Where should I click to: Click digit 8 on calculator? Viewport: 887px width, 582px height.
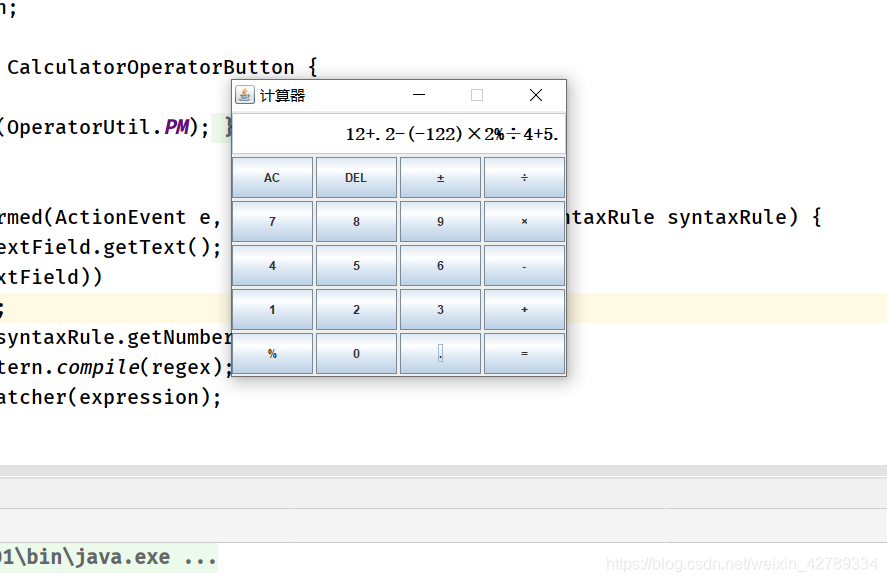[x=356, y=222]
